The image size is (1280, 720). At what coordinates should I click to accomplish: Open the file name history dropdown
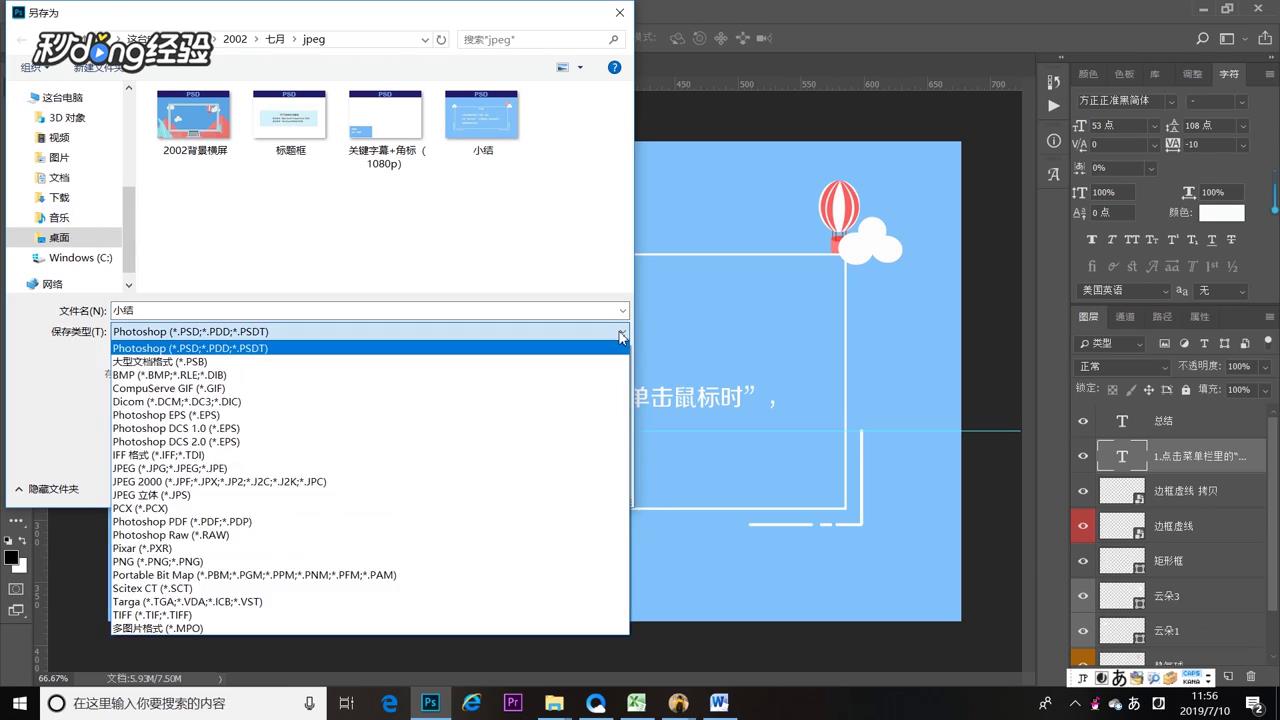click(623, 311)
